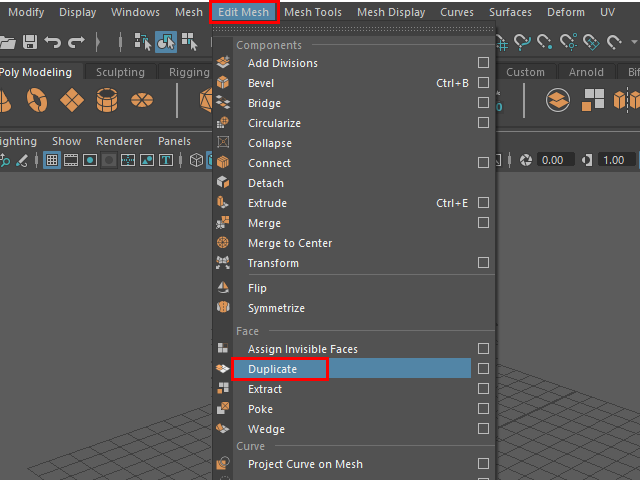Click the gamma value field showing 1.00
640x480 pixels.
613,160
